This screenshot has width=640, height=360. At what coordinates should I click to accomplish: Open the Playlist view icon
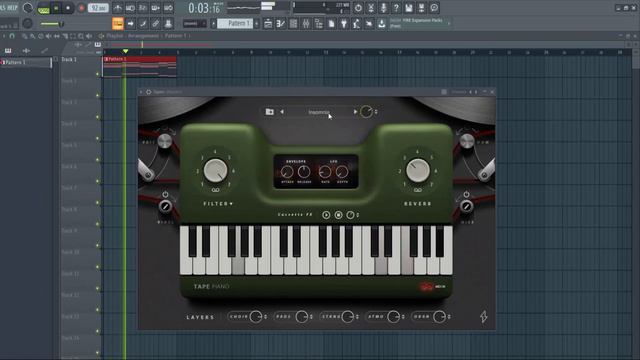[x=268, y=24]
